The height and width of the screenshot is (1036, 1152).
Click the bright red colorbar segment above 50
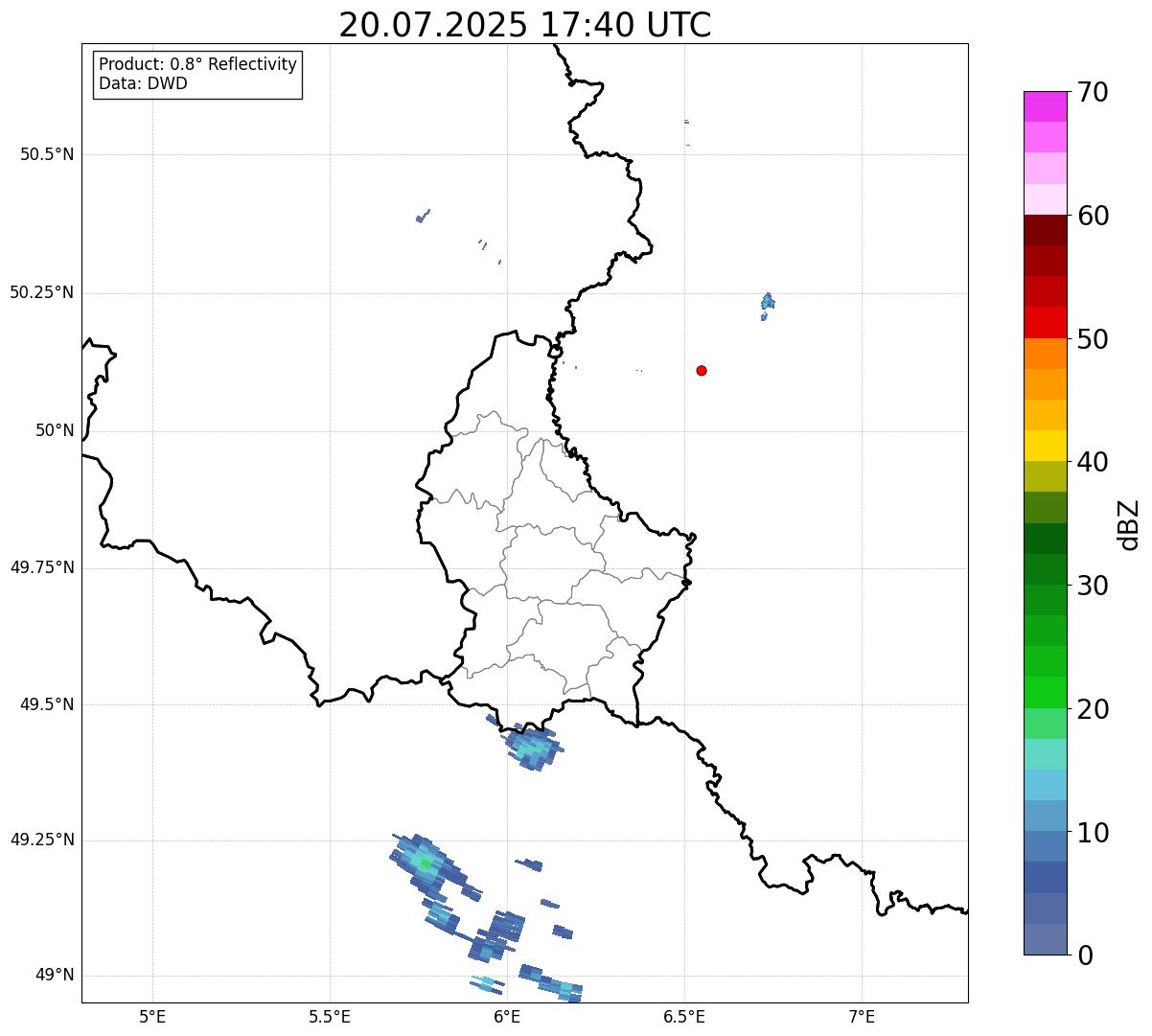click(x=1045, y=322)
